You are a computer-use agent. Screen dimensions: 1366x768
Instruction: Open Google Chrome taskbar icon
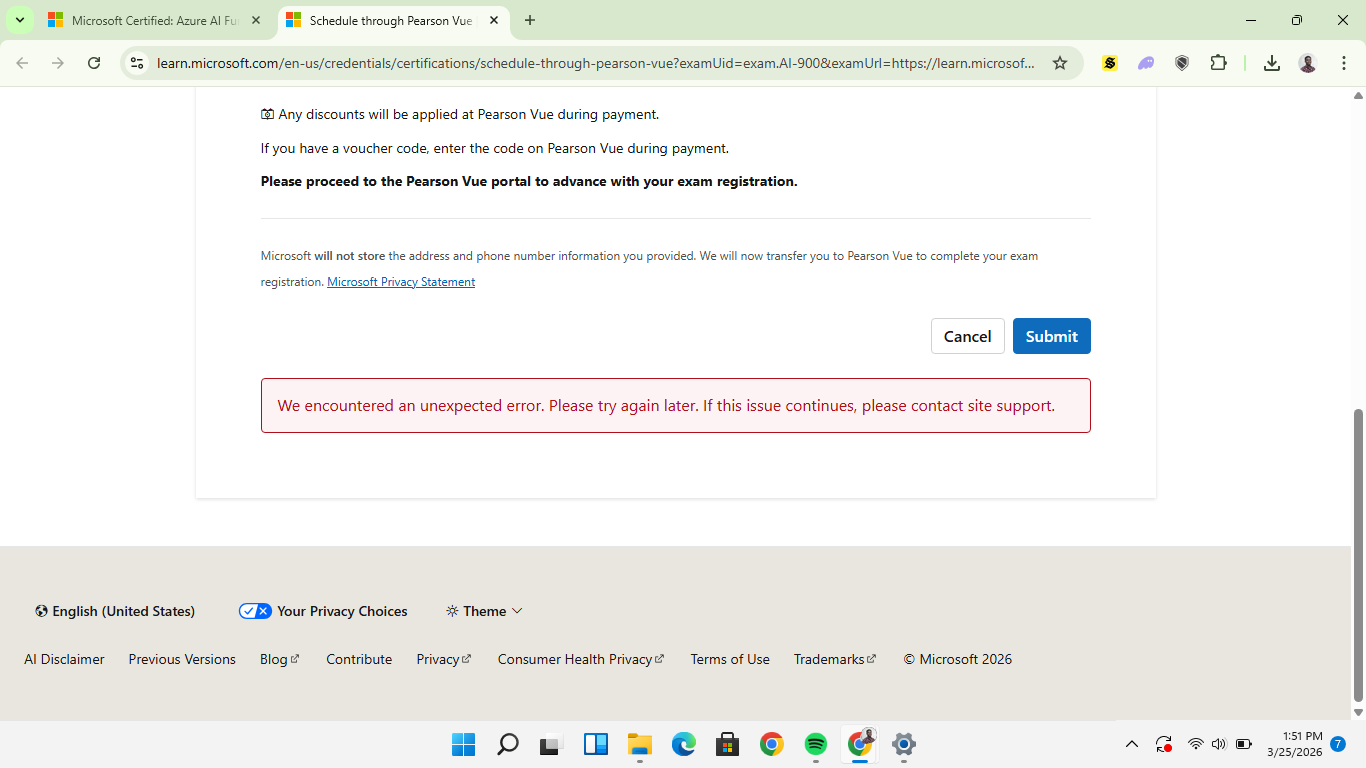(771, 744)
